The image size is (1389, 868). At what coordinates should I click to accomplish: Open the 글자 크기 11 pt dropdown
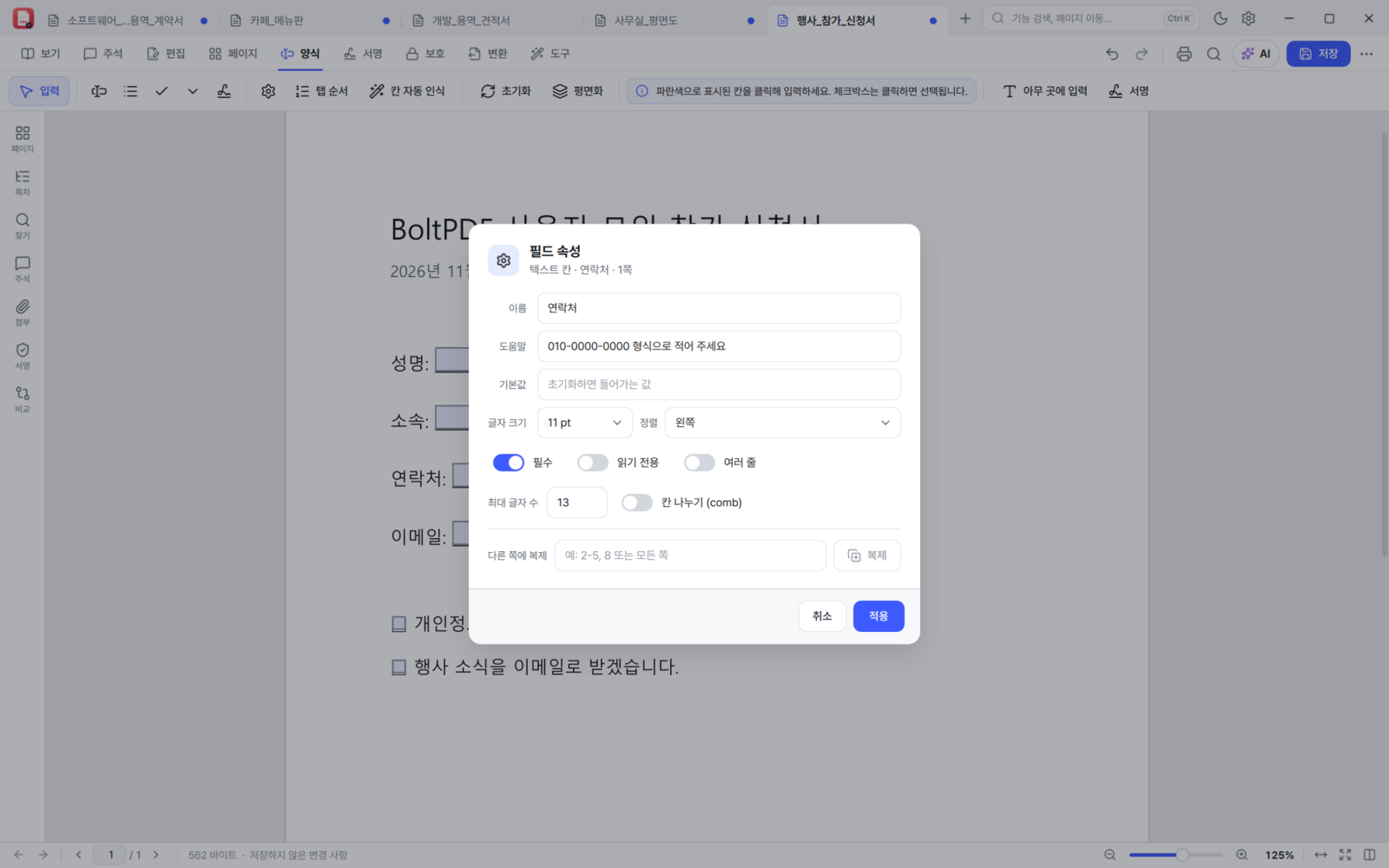point(585,423)
